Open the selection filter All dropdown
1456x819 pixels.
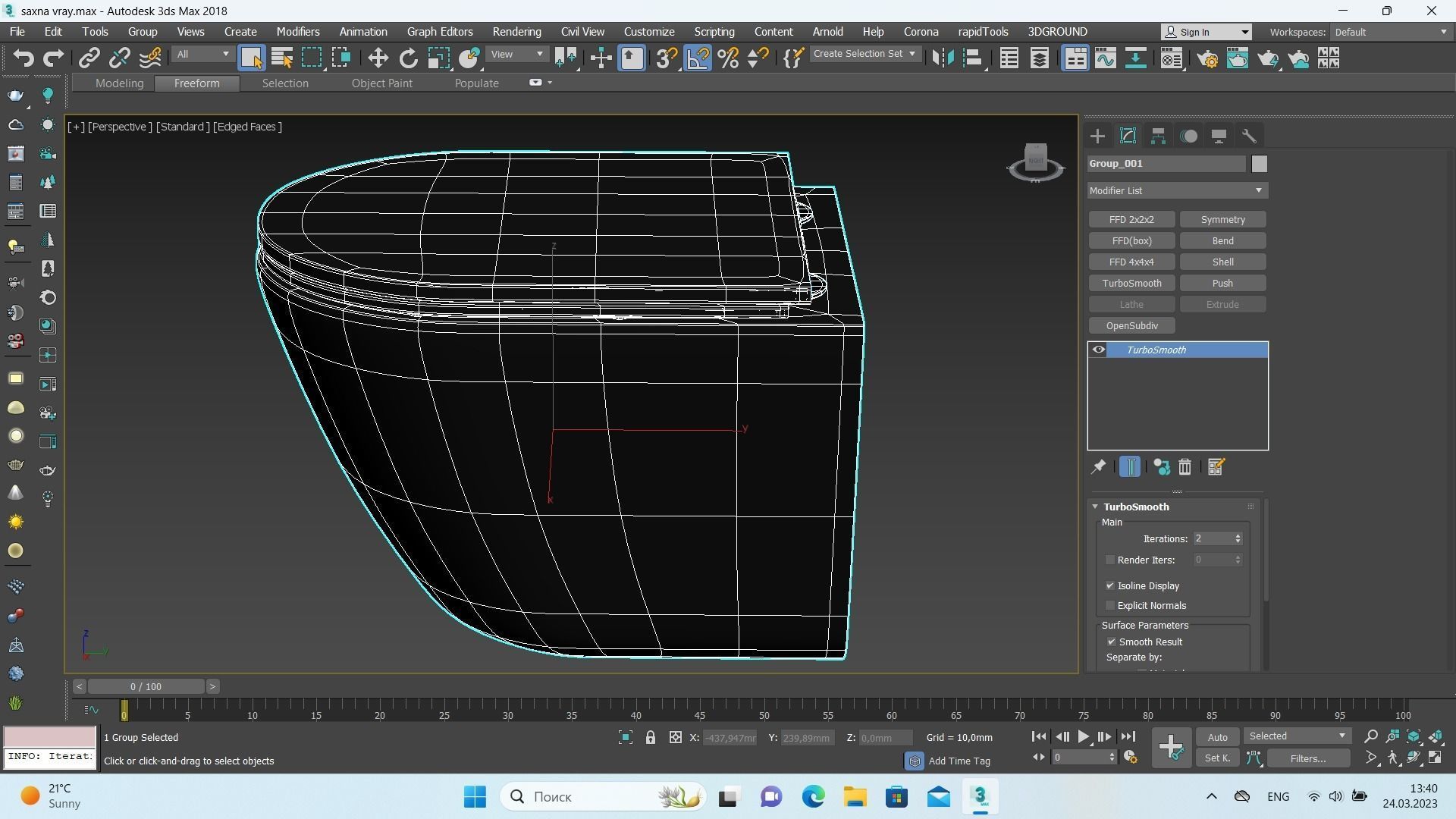[x=202, y=55]
